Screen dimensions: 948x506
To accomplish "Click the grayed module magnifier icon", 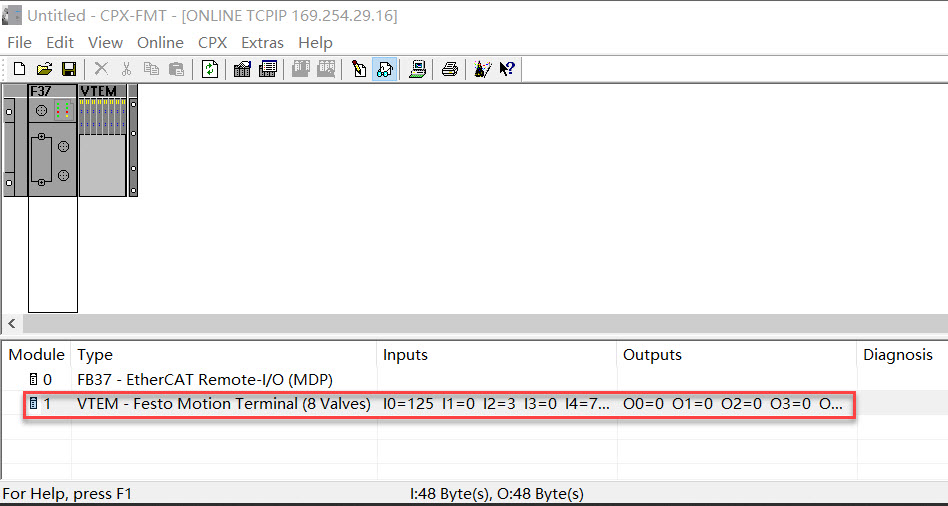I will click(326, 69).
